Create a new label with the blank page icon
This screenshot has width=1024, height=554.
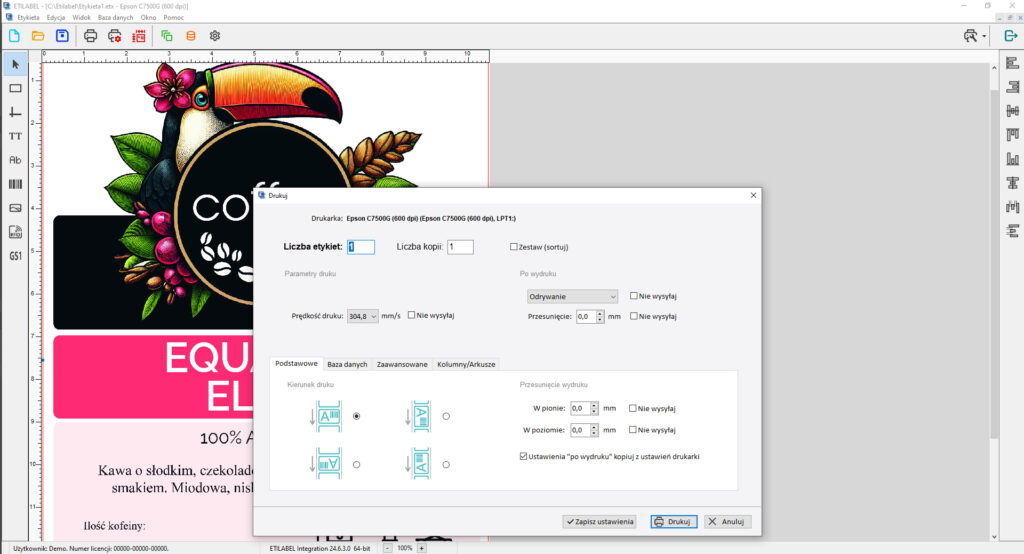pos(14,36)
